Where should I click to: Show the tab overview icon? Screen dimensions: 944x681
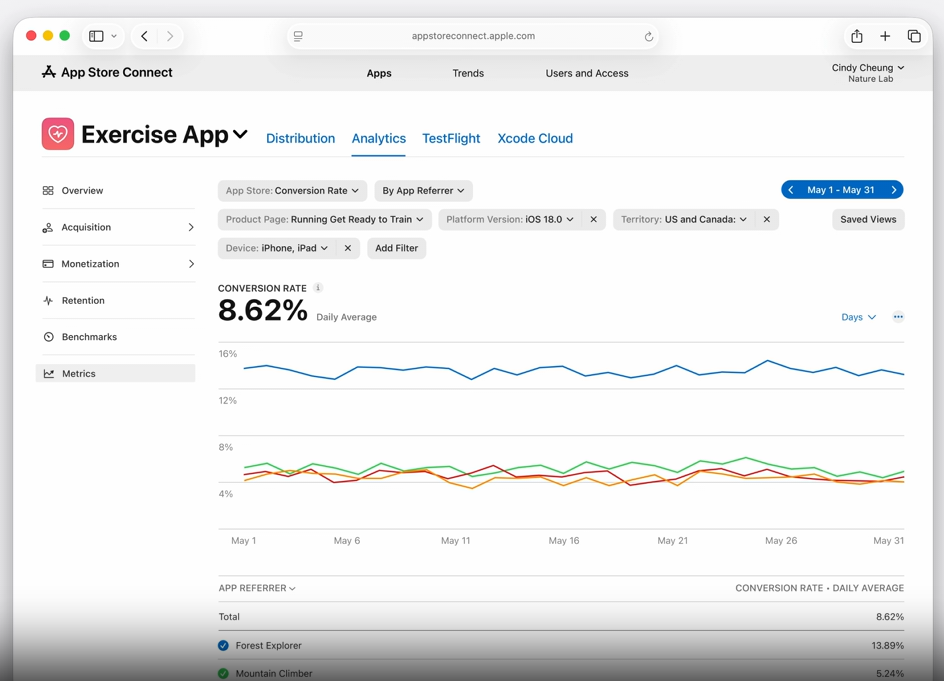[x=914, y=36]
